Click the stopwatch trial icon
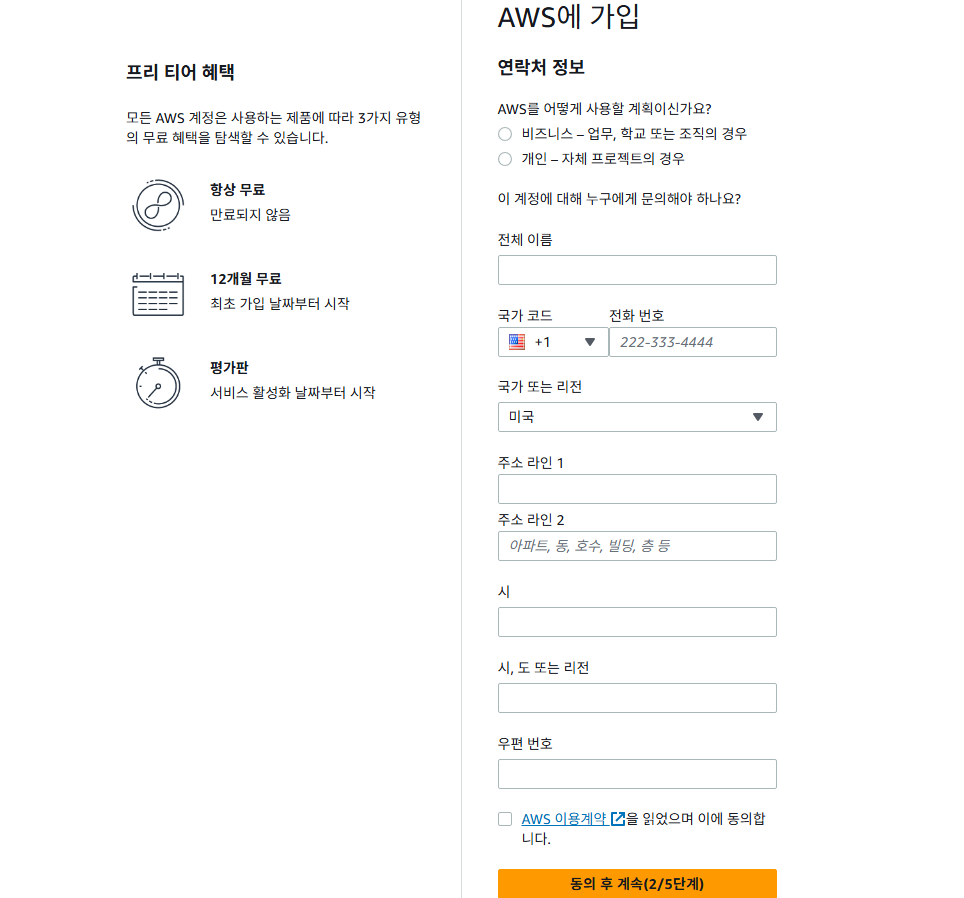 158,383
